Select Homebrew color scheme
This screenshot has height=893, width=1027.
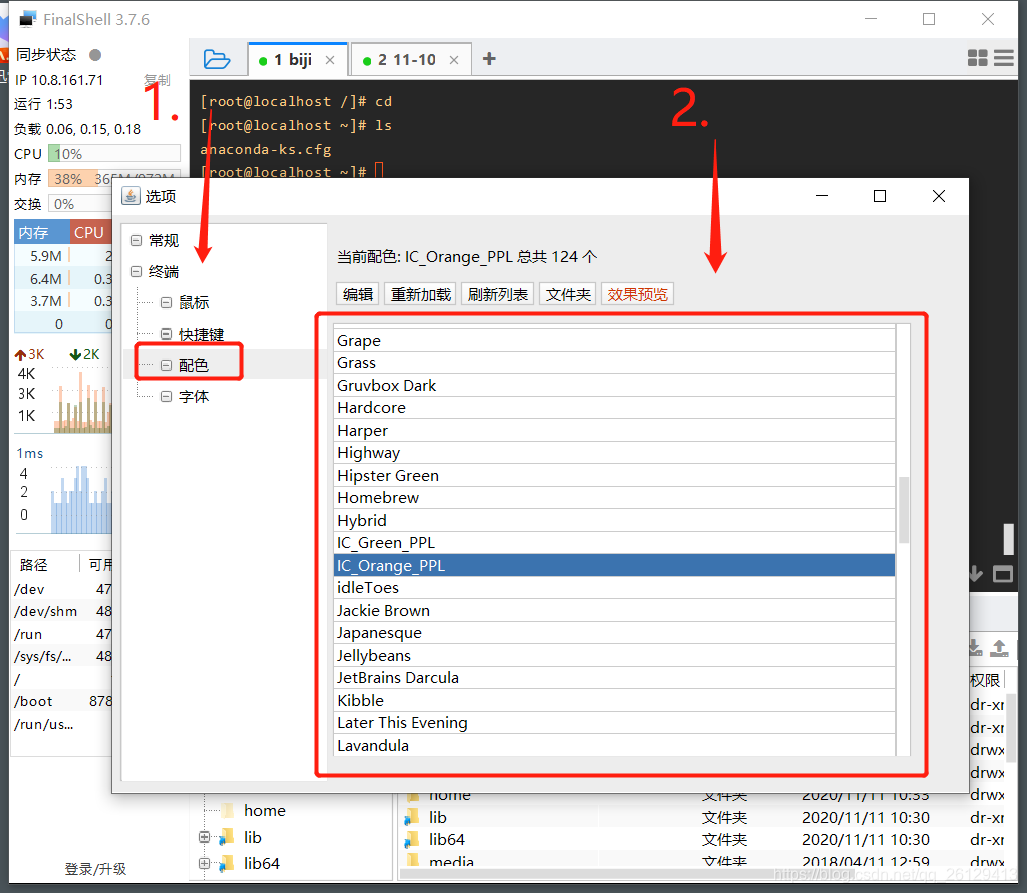(x=614, y=498)
